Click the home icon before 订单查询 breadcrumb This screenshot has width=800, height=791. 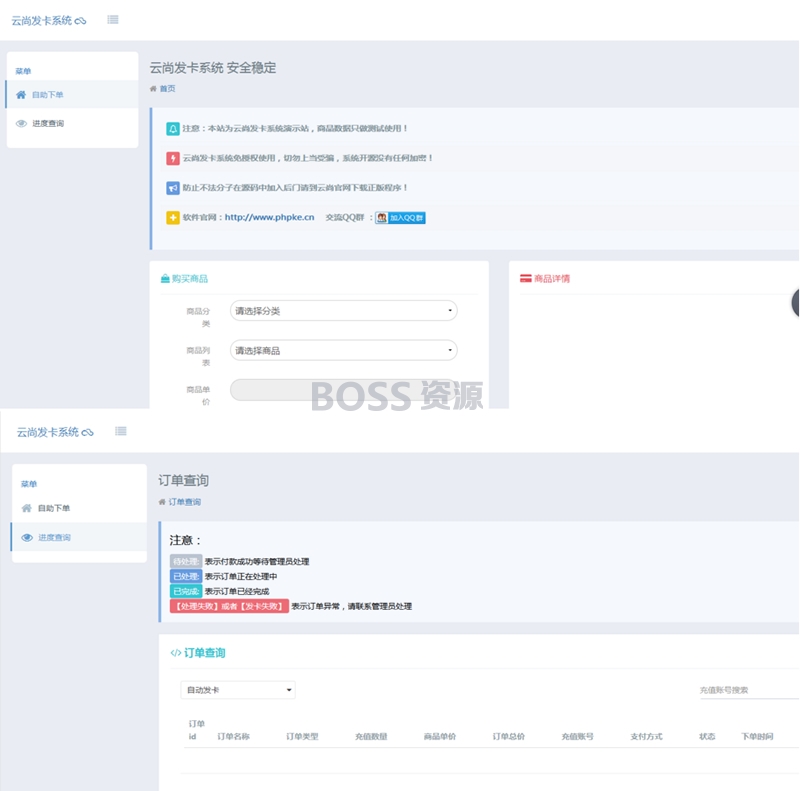click(x=162, y=502)
